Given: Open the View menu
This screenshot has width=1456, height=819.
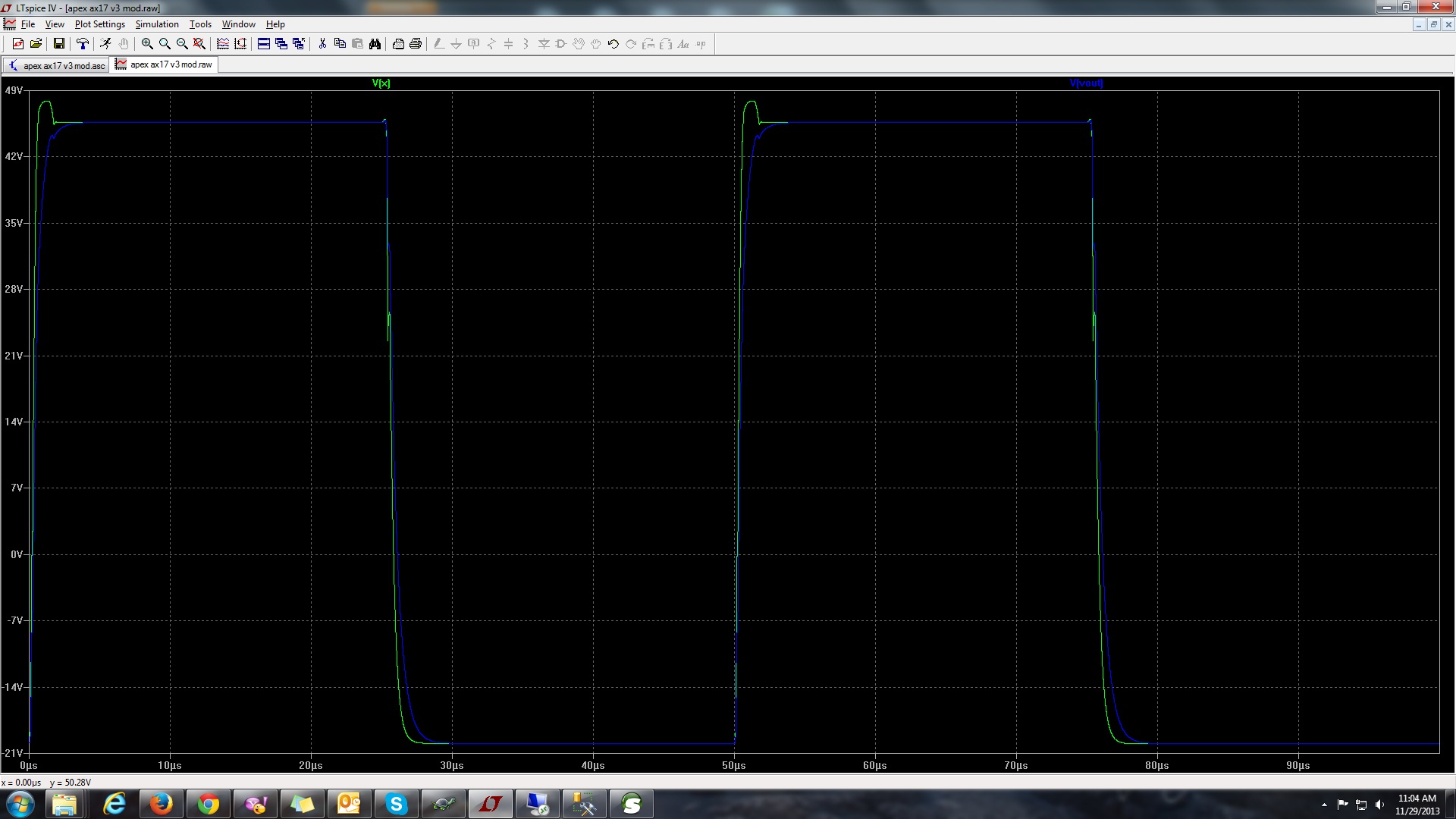Looking at the screenshot, I should (x=55, y=24).
